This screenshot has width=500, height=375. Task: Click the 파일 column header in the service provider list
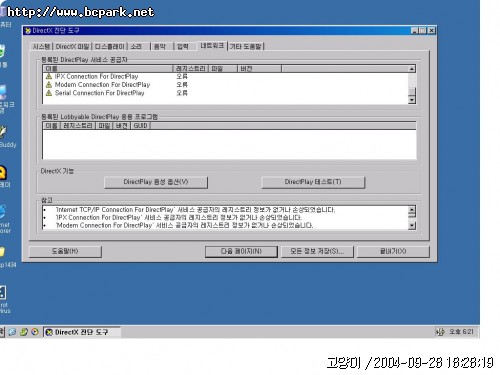pyautogui.click(x=222, y=69)
